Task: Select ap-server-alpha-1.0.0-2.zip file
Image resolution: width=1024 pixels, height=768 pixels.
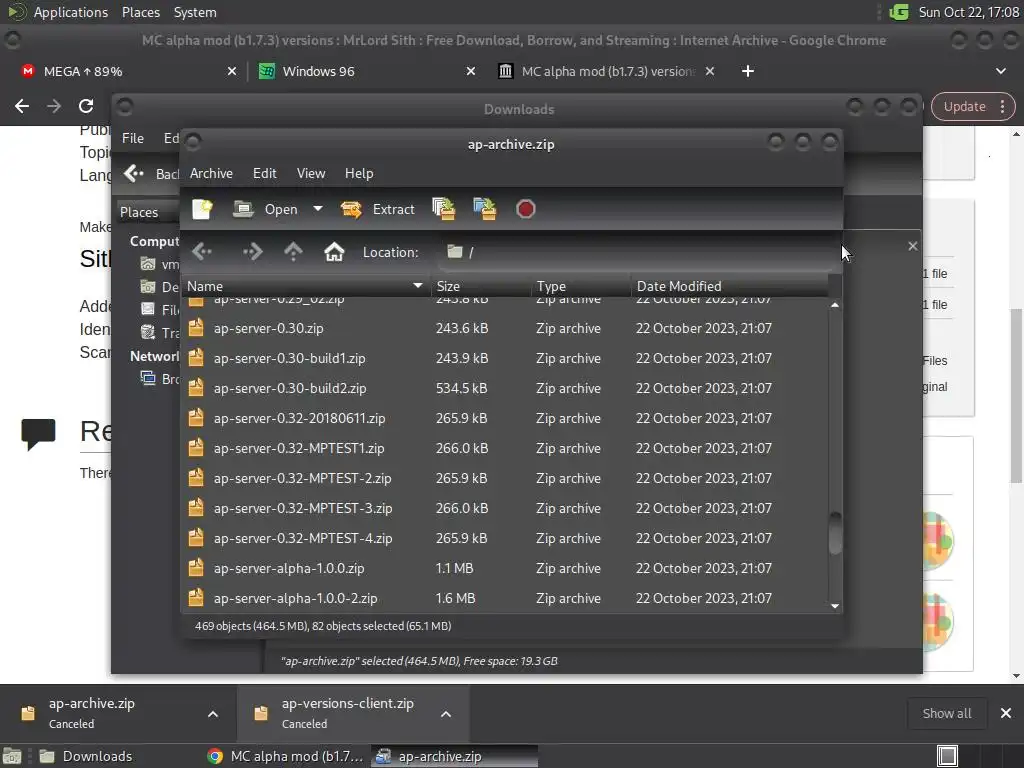Action: coord(504,598)
